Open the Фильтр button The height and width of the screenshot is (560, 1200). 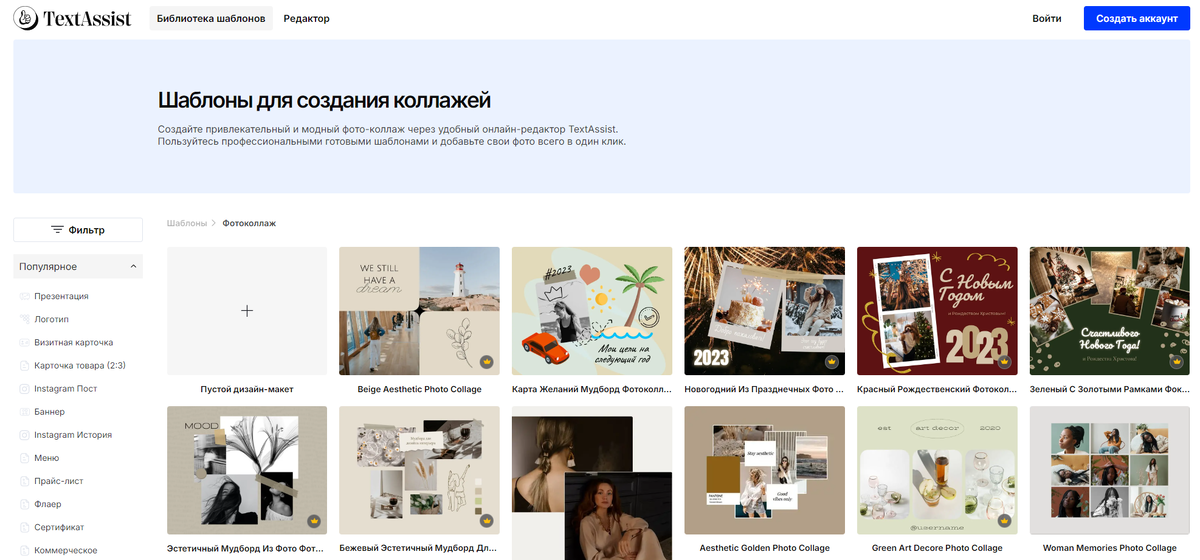(x=78, y=230)
